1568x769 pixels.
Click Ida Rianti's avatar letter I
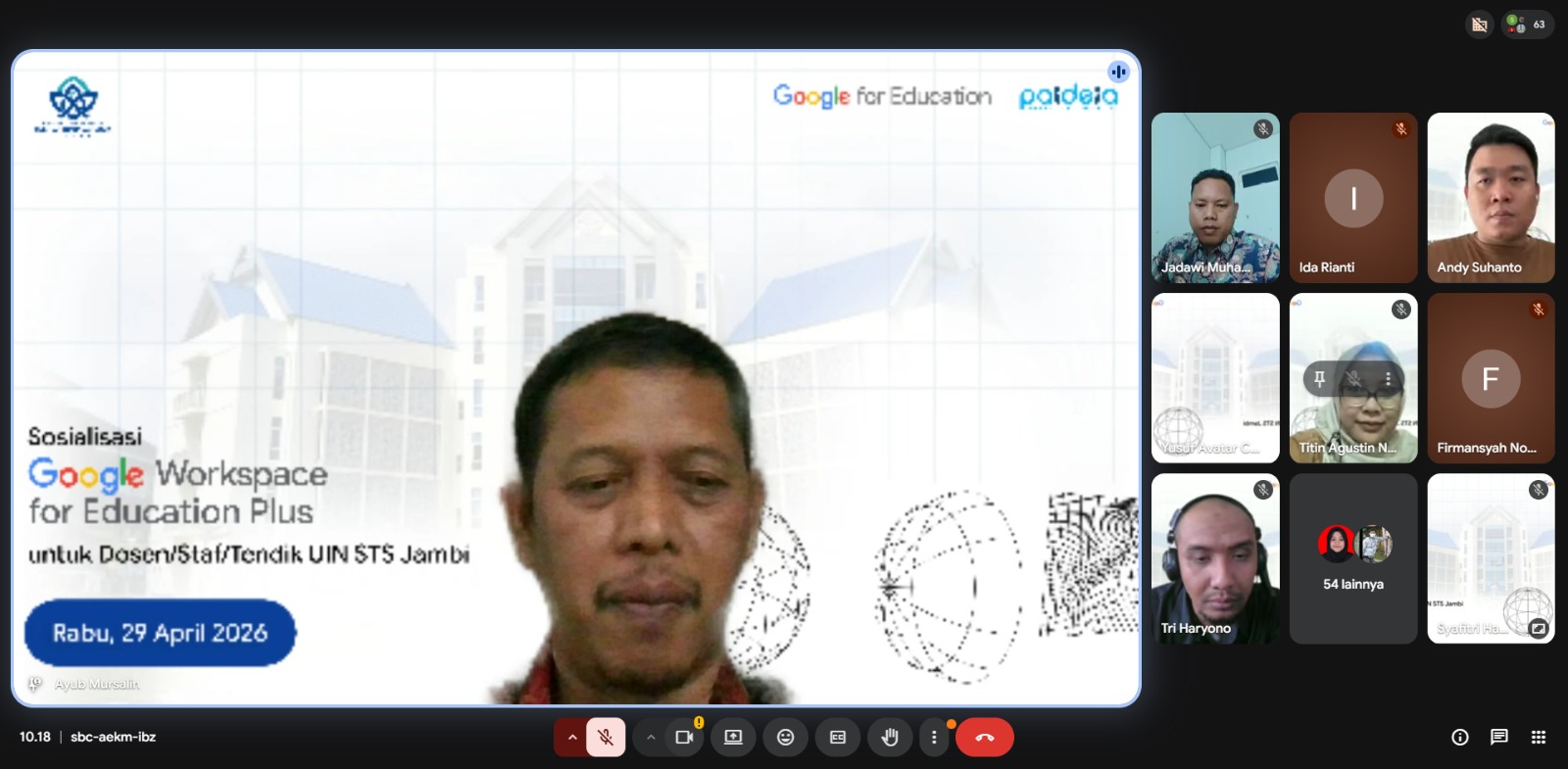[x=1353, y=198]
